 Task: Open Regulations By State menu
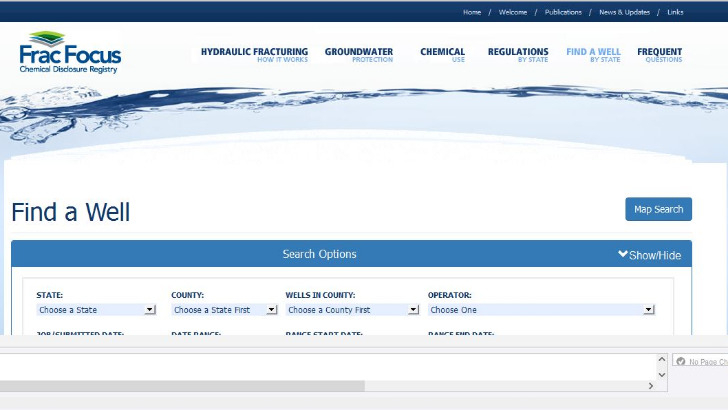coord(518,54)
